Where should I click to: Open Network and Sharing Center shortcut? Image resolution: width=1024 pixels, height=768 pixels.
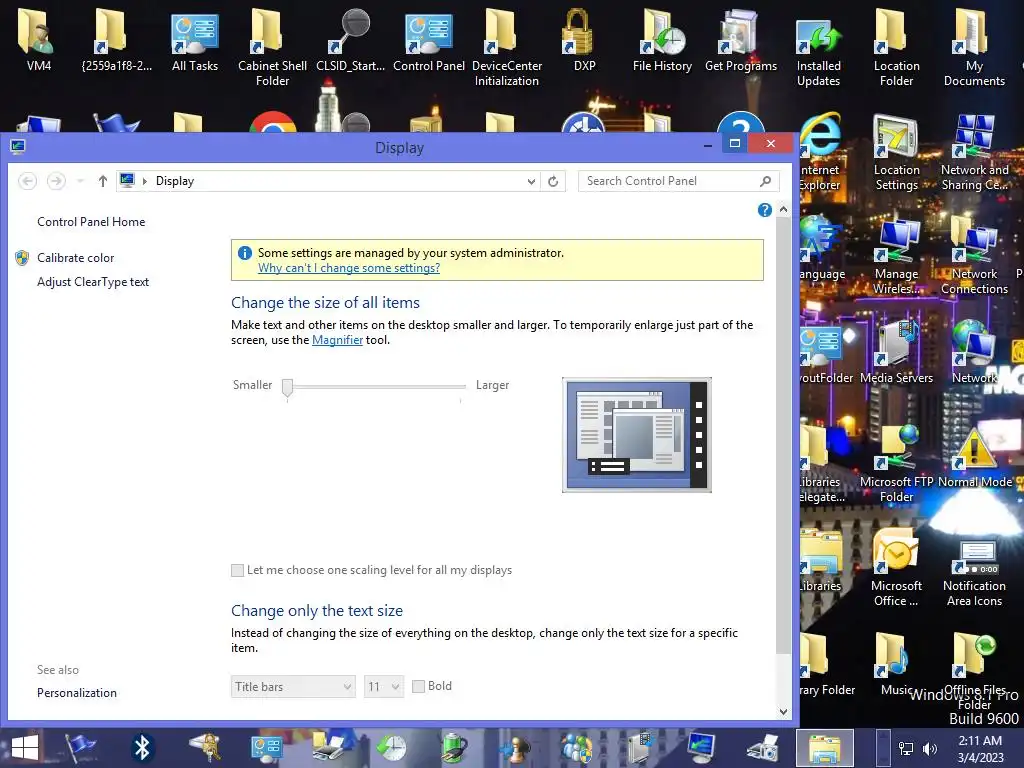974,153
